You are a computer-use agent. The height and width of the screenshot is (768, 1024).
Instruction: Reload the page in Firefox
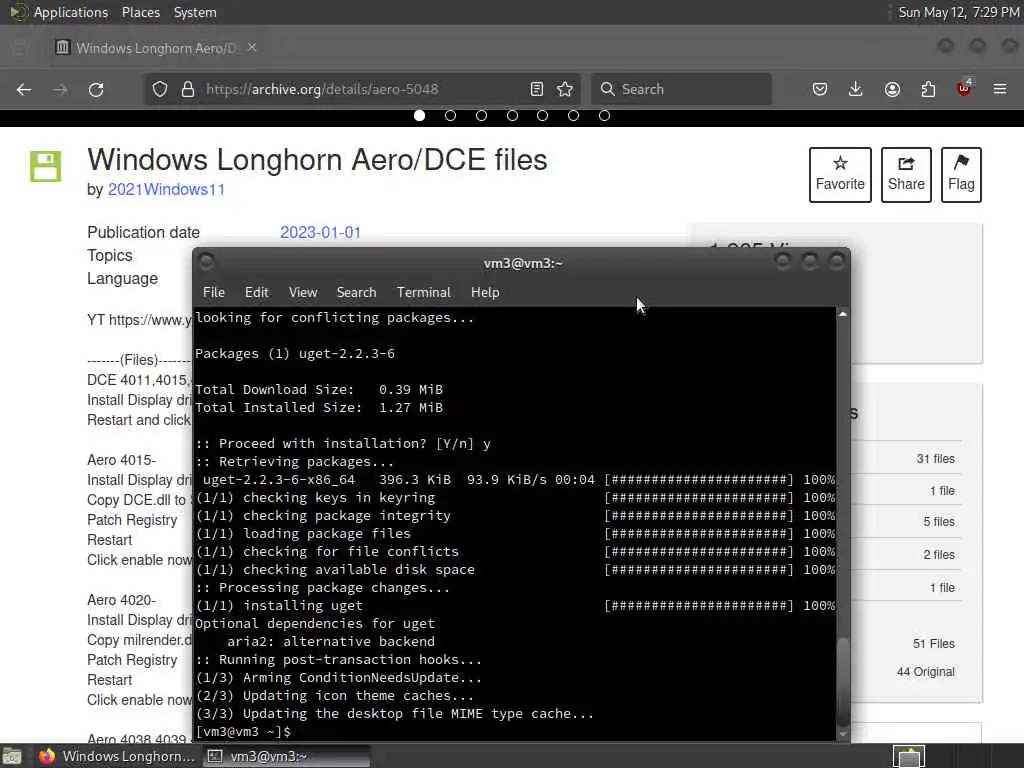(x=96, y=89)
